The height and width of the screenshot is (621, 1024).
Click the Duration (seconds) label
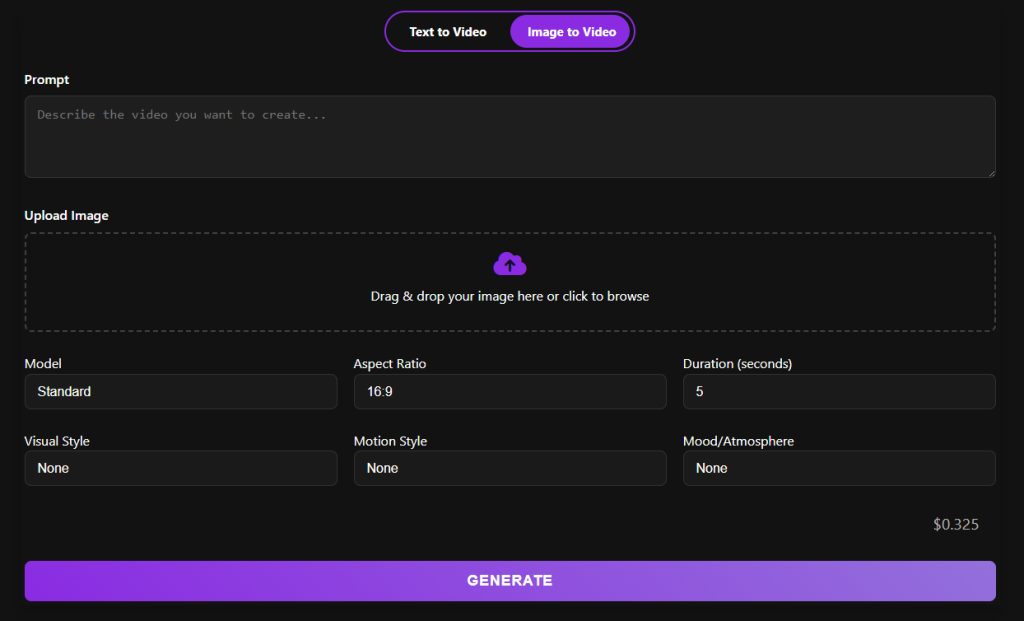[x=737, y=364]
